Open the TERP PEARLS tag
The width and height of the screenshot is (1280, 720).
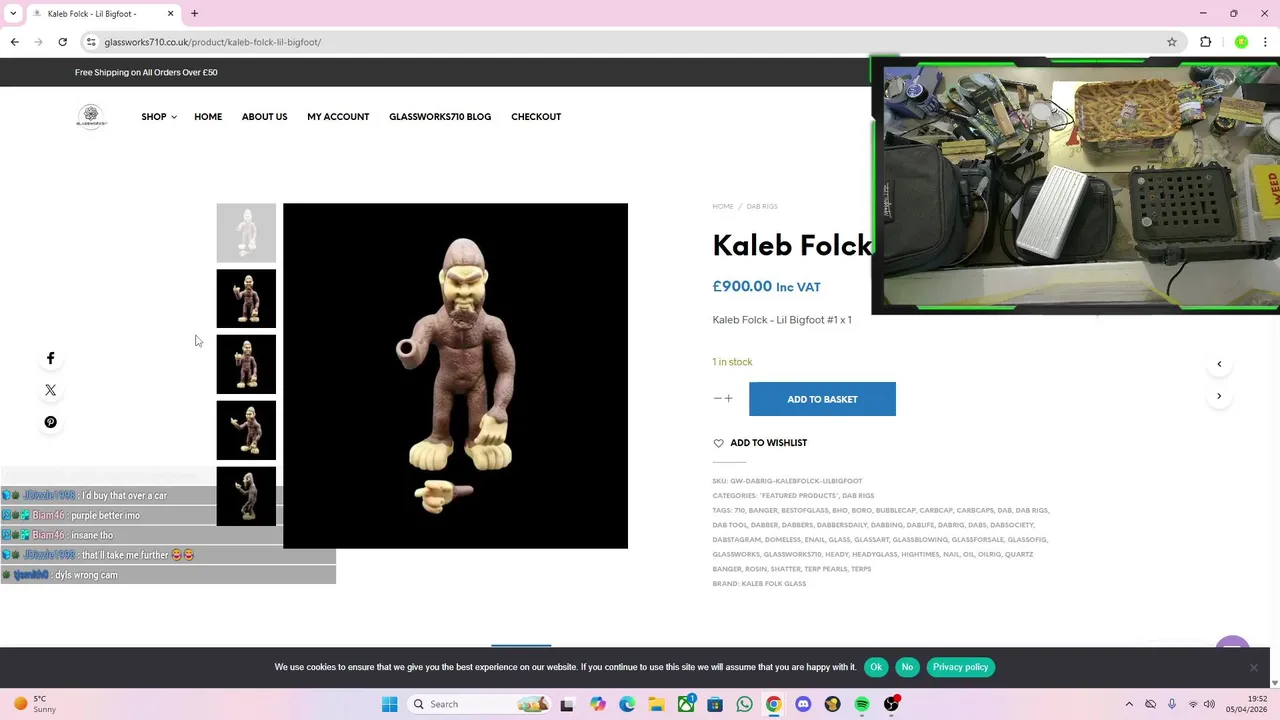point(825,569)
